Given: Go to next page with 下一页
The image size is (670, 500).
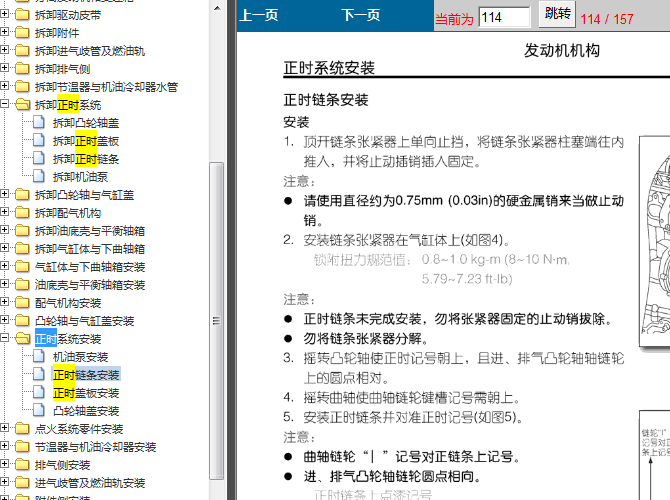Looking at the screenshot, I should point(361,15).
